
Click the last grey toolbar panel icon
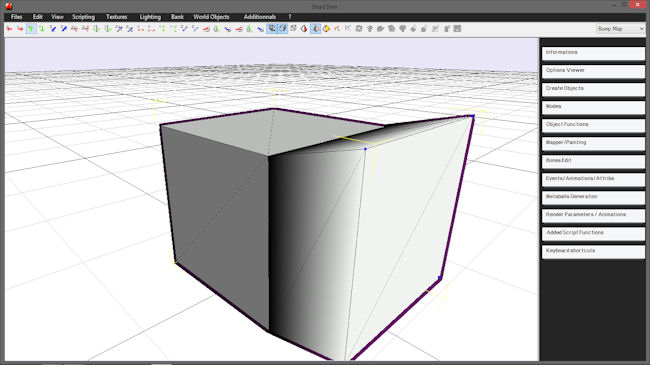(x=457, y=29)
